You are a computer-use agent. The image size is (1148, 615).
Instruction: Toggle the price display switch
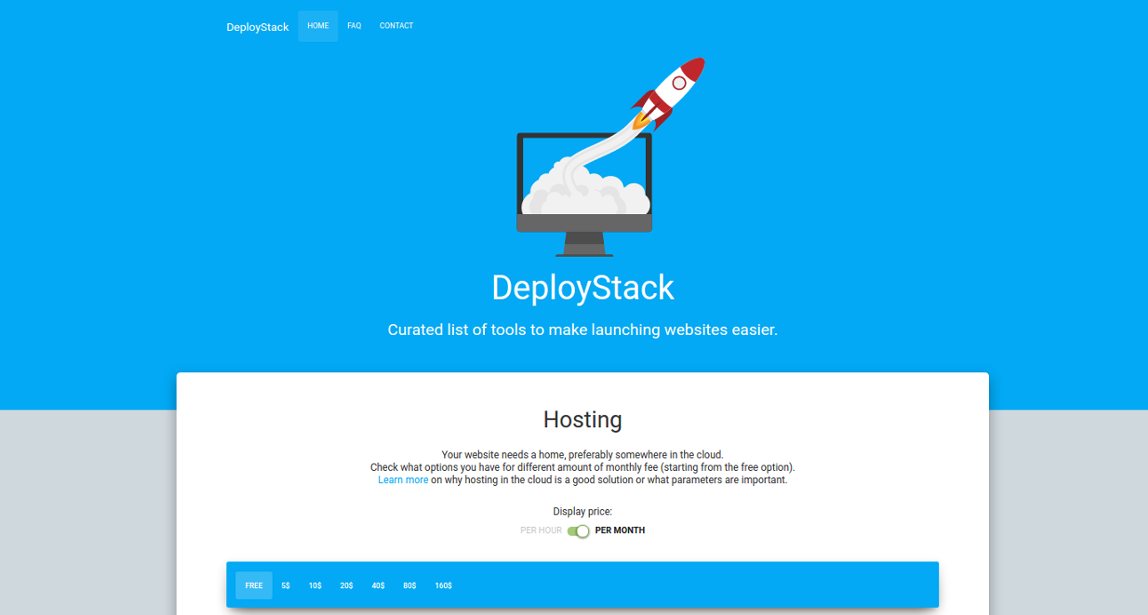coord(577,531)
